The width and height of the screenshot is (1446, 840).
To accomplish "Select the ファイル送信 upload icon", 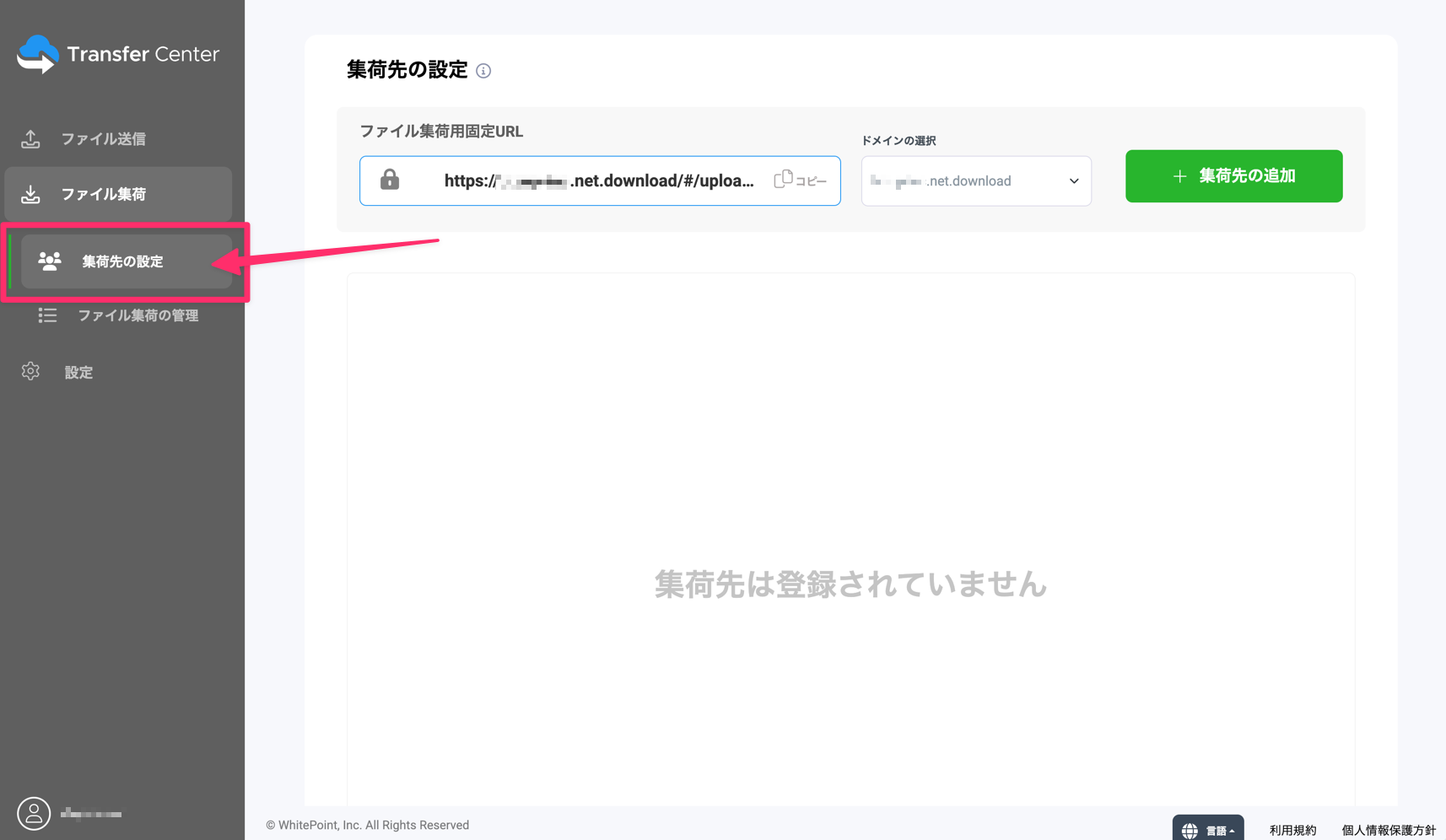I will [30, 137].
